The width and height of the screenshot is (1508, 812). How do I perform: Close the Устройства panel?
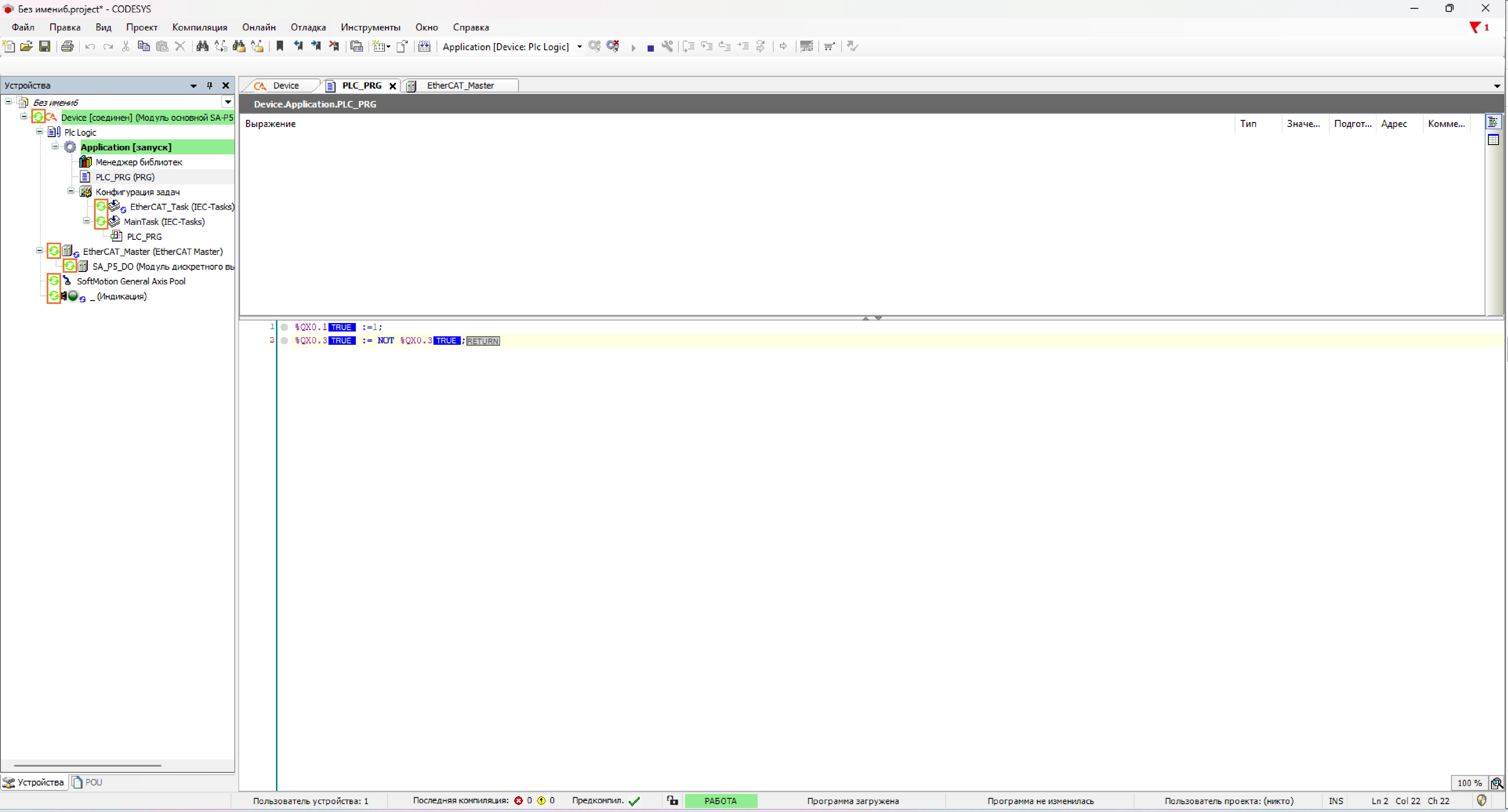[x=225, y=85]
